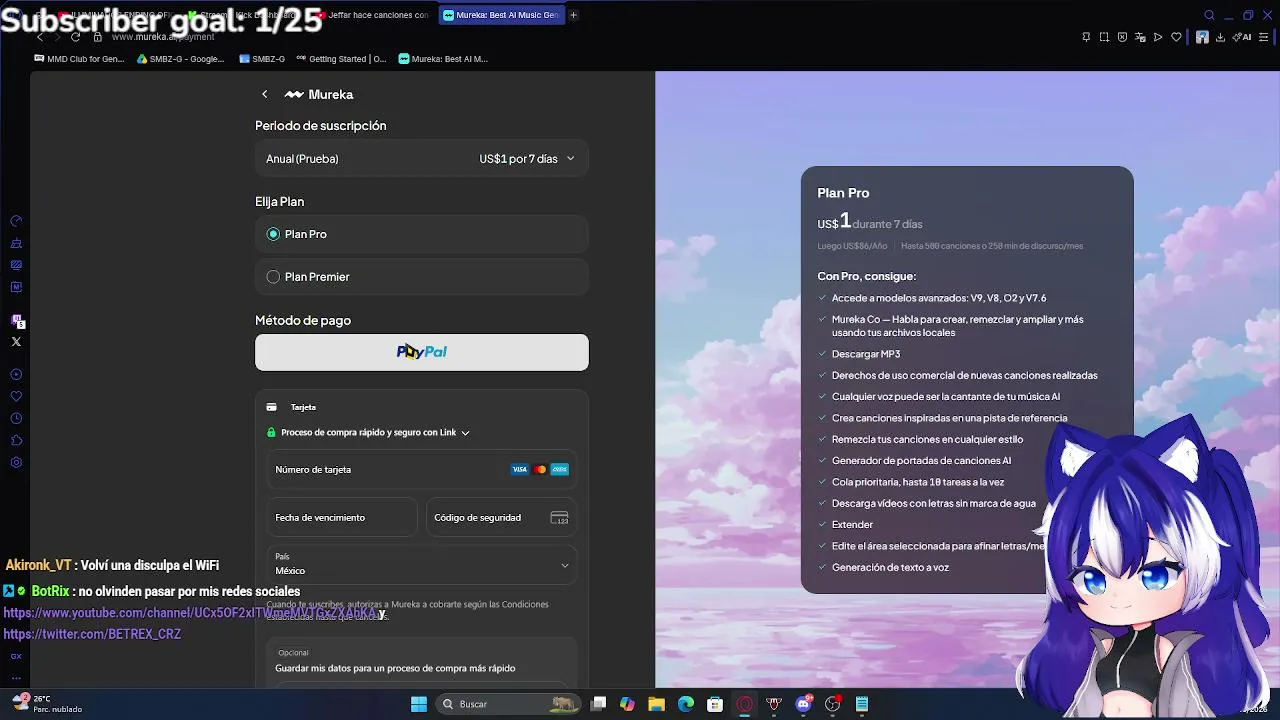Switch to the Jeffar hace canciones tab
Viewport: 1280px width, 720px height.
(372, 15)
